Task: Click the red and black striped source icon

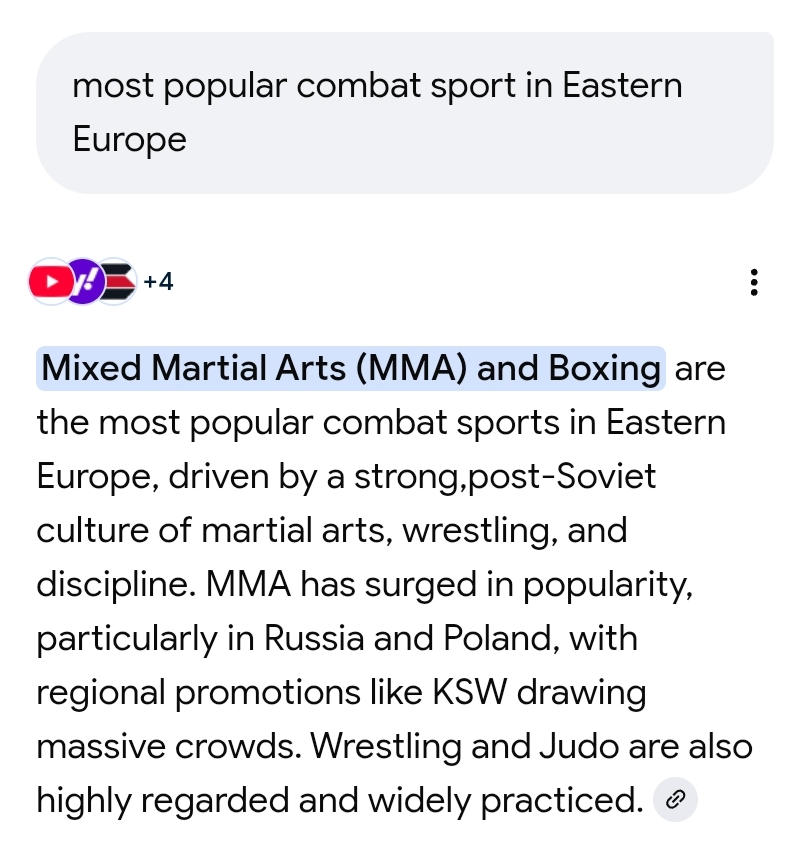Action: [x=116, y=282]
